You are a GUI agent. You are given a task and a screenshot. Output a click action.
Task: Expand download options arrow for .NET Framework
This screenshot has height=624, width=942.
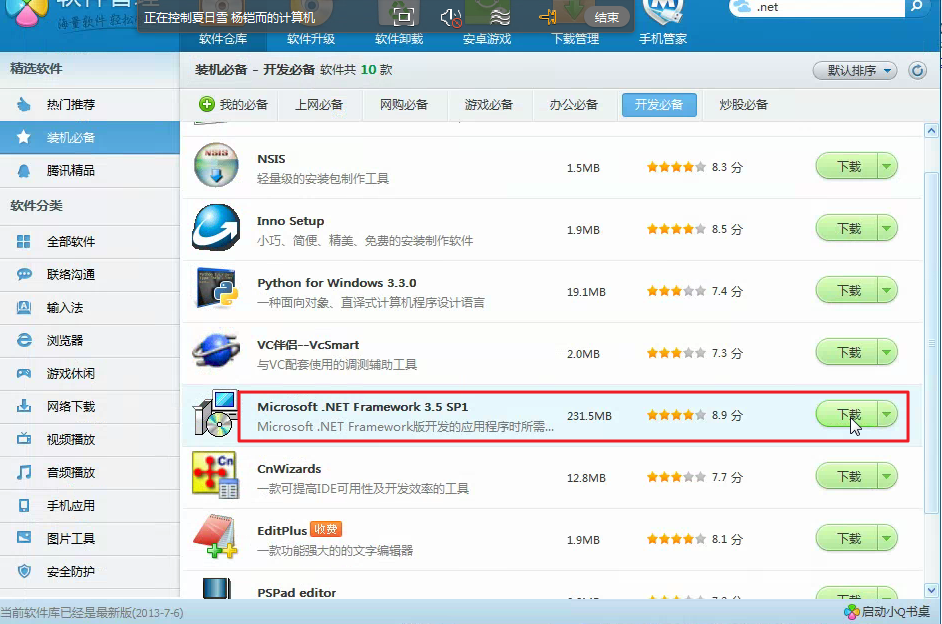click(887, 414)
